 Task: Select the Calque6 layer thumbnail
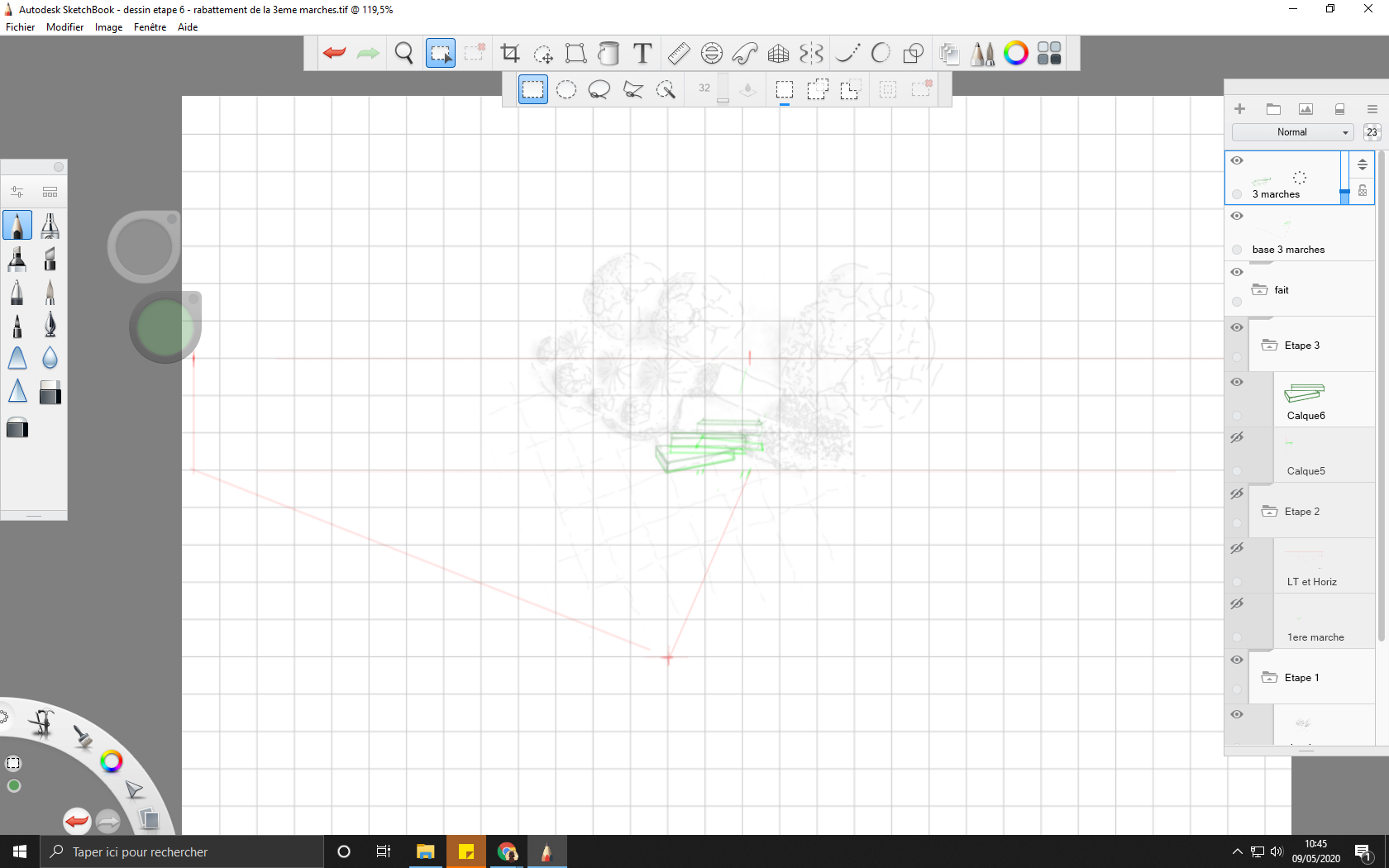point(1304,393)
